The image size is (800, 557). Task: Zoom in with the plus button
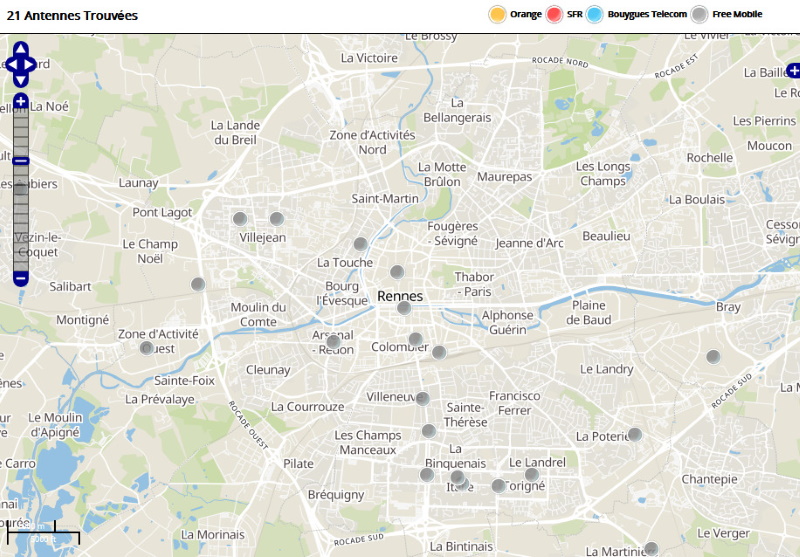20,101
